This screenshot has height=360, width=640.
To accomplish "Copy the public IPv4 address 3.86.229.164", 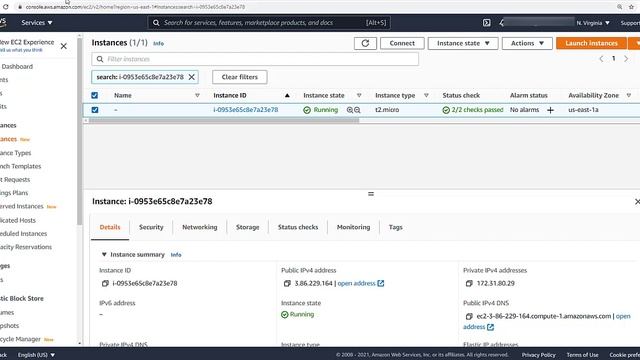I will (287, 283).
